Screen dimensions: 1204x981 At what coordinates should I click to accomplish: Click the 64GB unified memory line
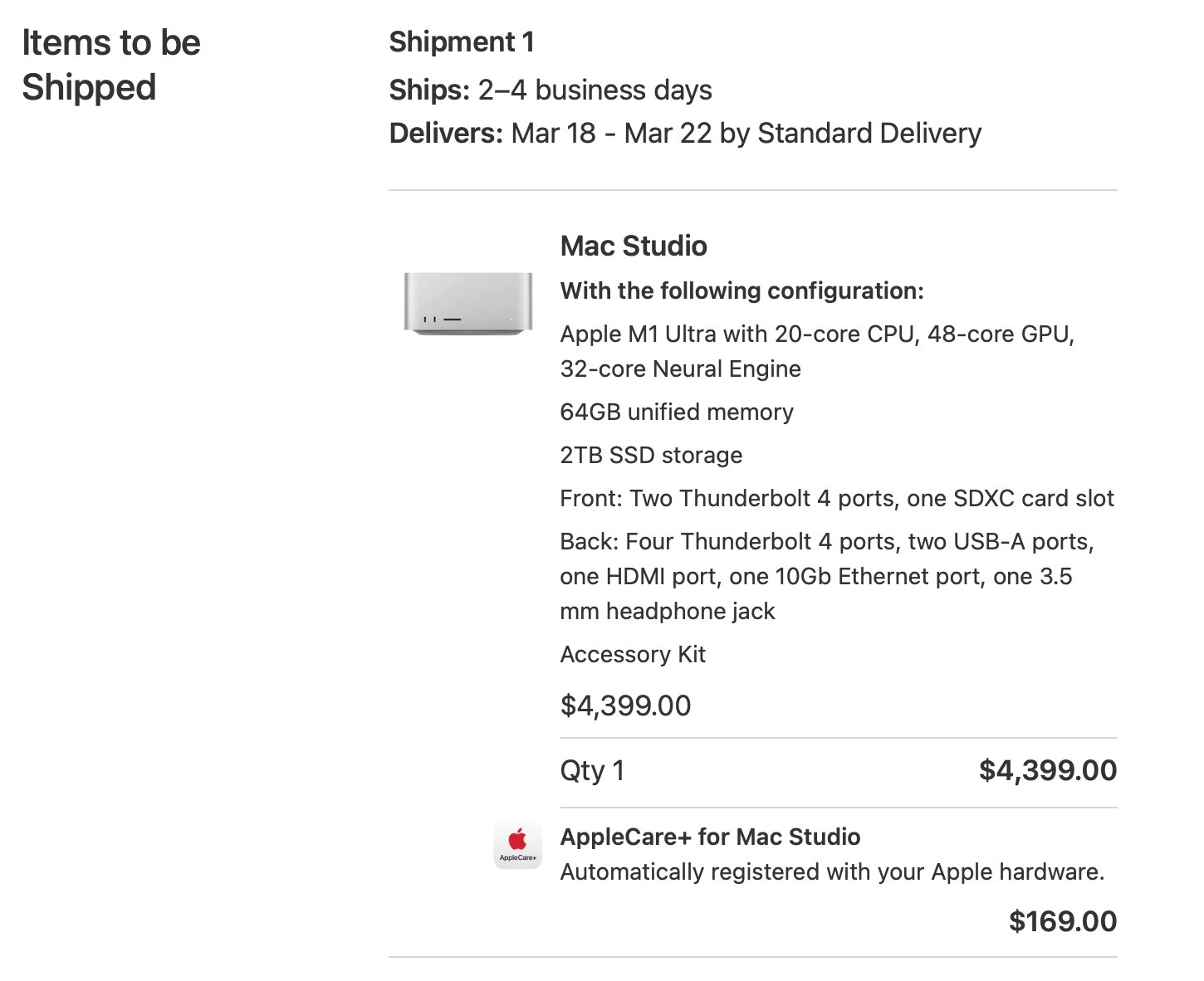[x=677, y=412]
